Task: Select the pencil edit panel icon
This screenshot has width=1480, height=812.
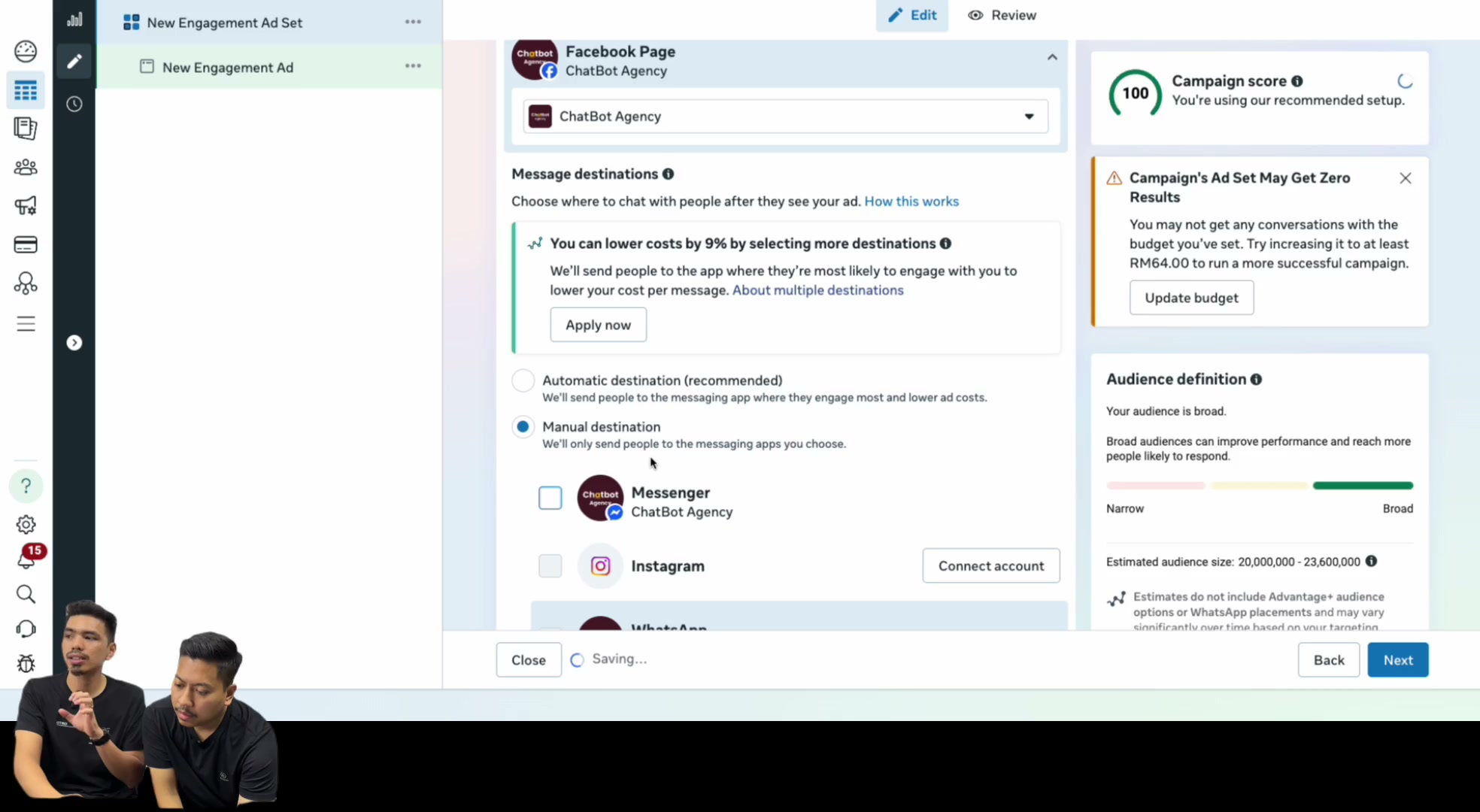Action: click(x=74, y=61)
